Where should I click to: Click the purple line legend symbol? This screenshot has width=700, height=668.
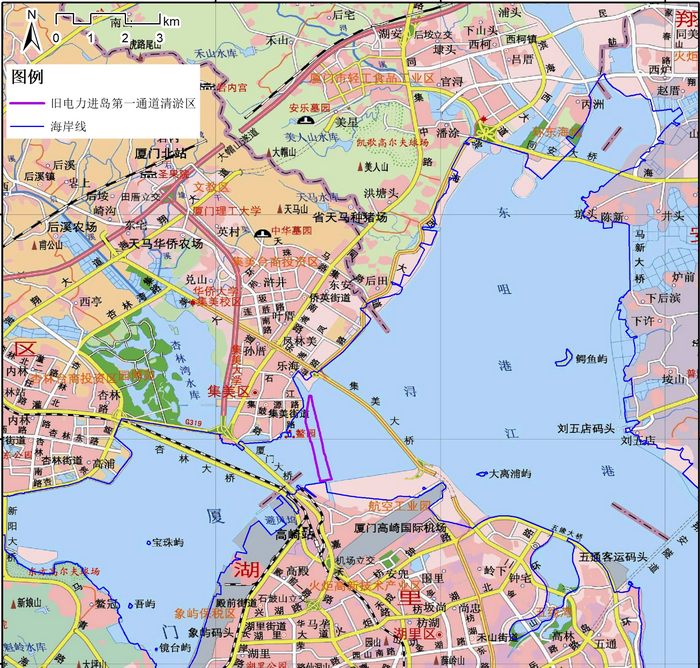(25, 102)
